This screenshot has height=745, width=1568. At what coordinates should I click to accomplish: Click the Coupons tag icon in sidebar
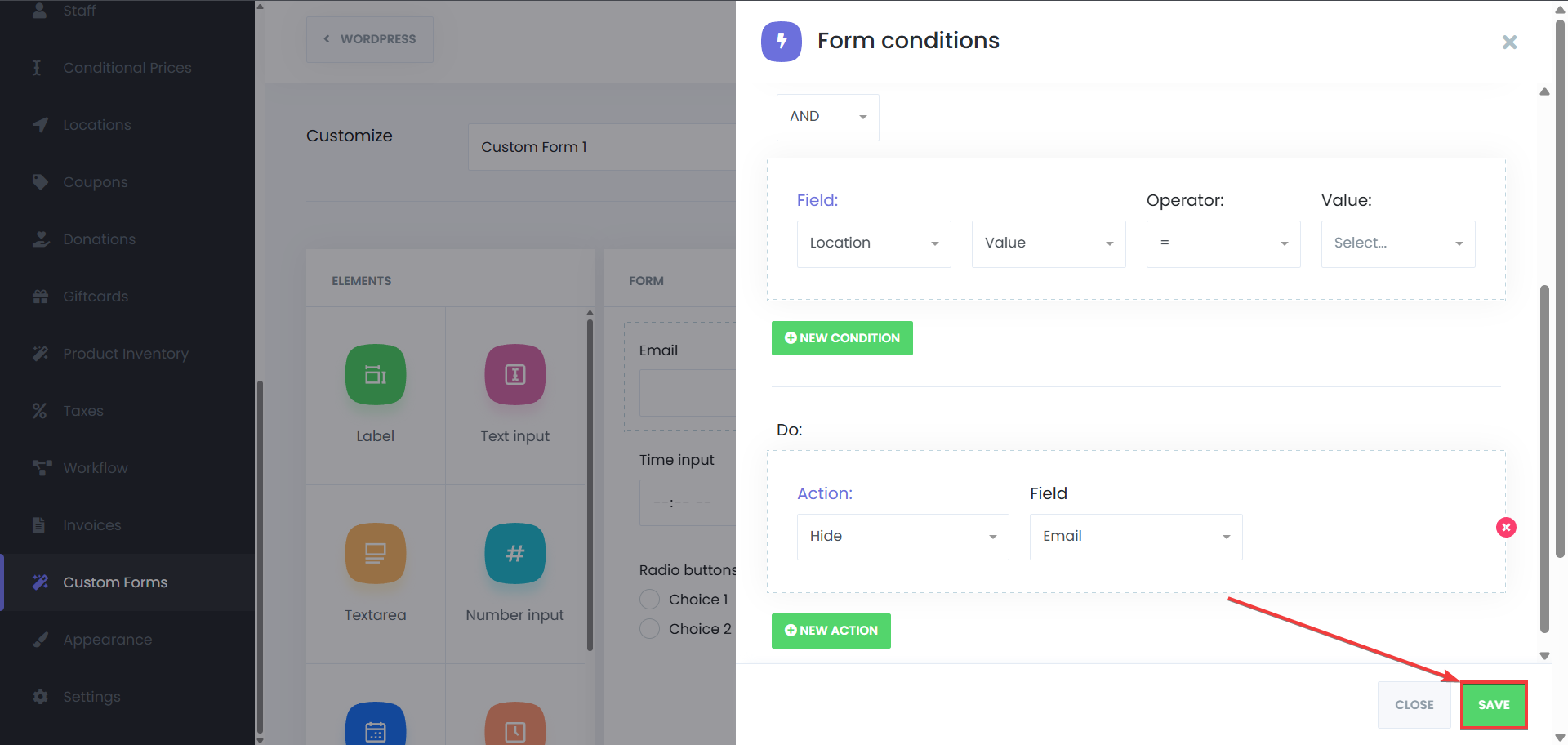[x=40, y=181]
